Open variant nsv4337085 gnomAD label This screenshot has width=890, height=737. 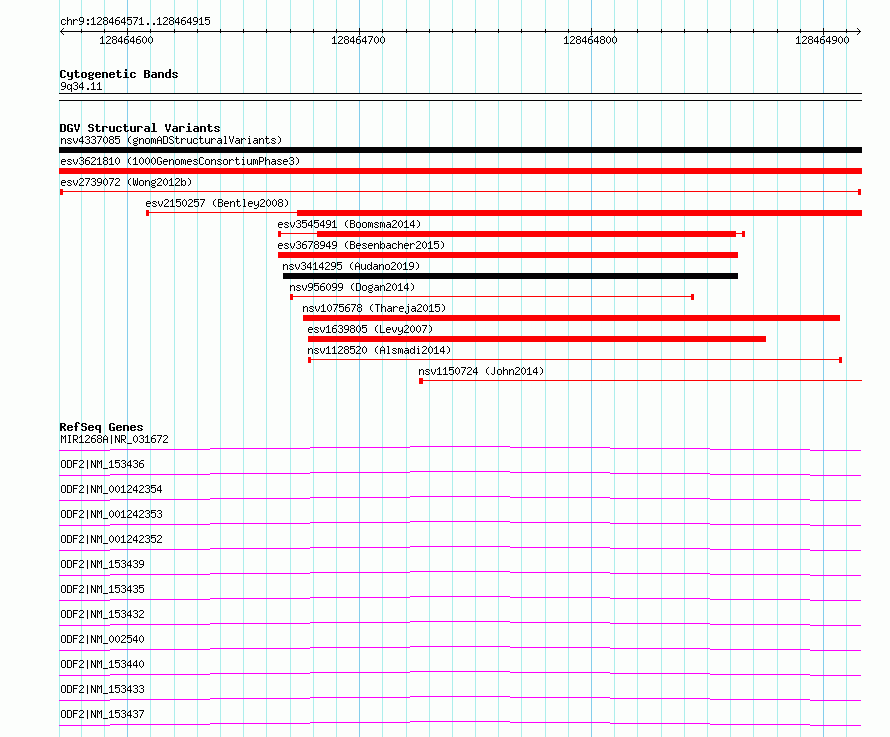coord(171,140)
